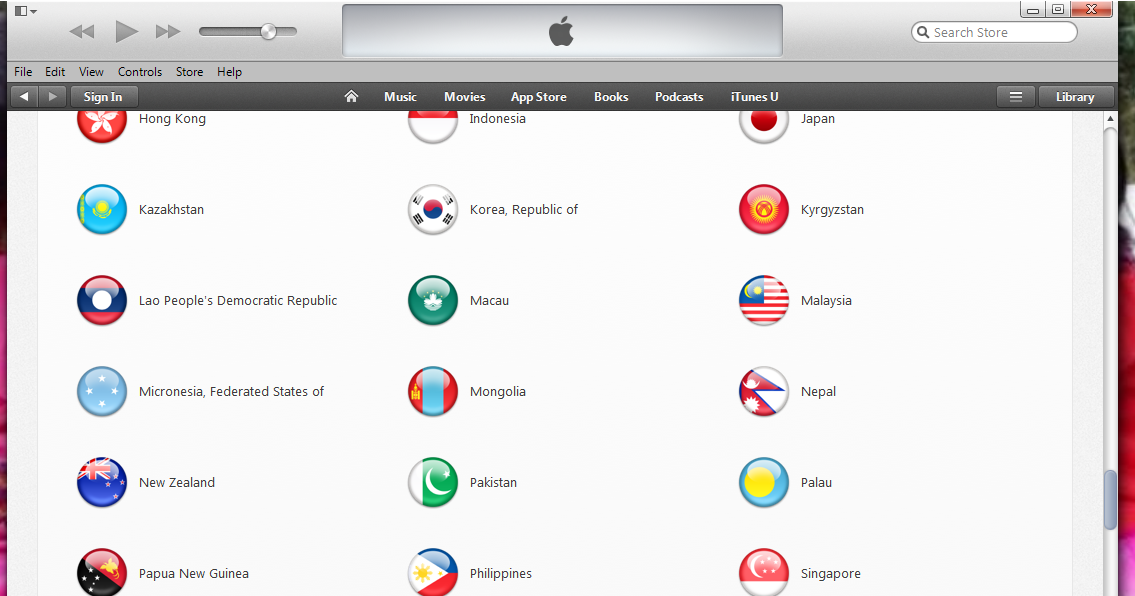This screenshot has height=596, width=1135.
Task: Click the fast forward next track button
Action: [x=168, y=31]
